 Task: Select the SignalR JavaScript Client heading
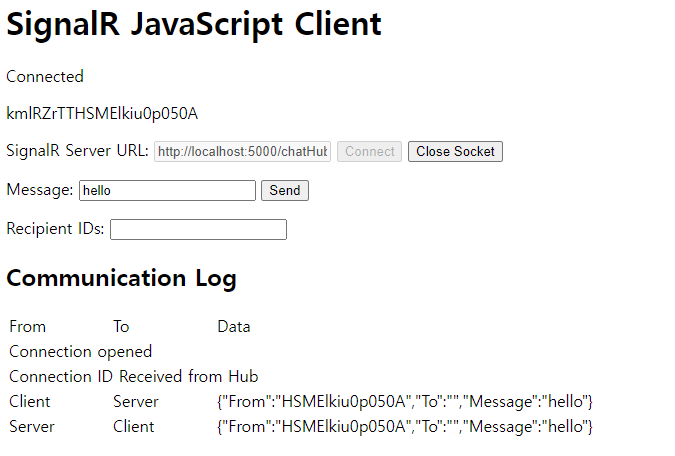point(194,24)
